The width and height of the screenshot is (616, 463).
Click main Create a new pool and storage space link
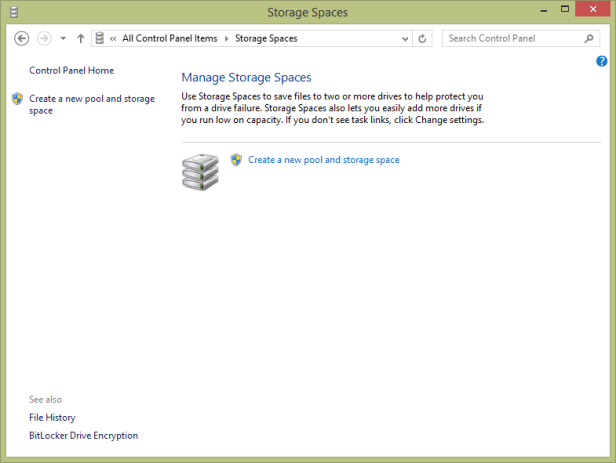tap(323, 159)
